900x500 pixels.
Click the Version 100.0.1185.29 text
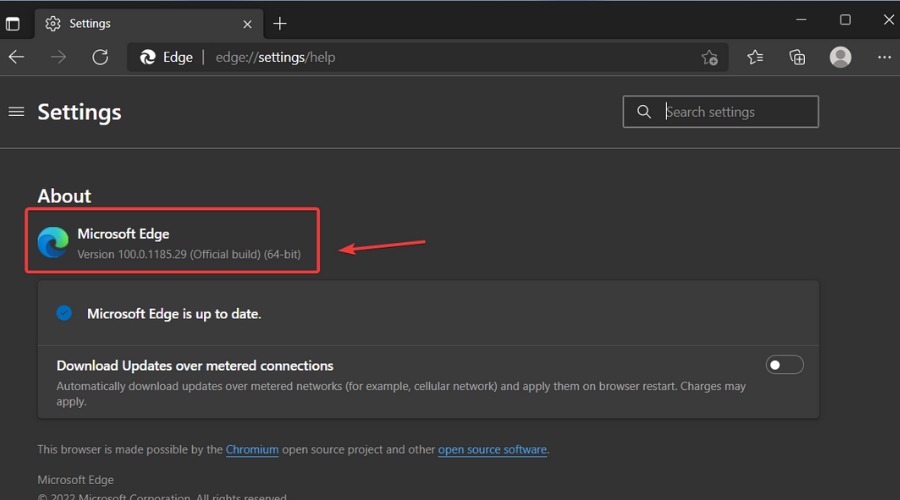point(189,254)
